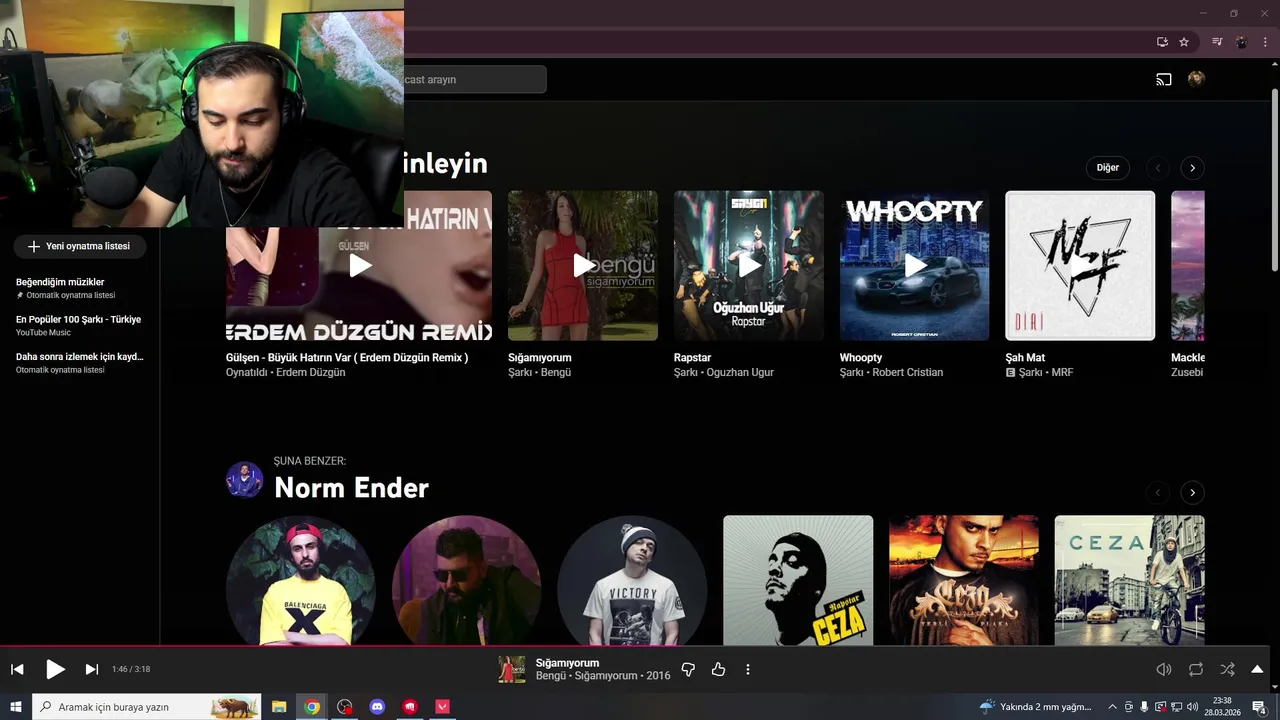The height and width of the screenshot is (720, 1280).
Task: Click Yeni oynatma listesi button
Action: (x=80, y=246)
